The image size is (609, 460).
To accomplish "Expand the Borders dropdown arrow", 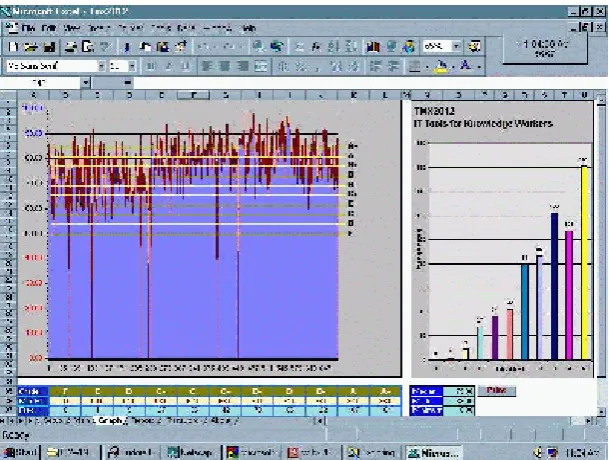I will pos(427,67).
